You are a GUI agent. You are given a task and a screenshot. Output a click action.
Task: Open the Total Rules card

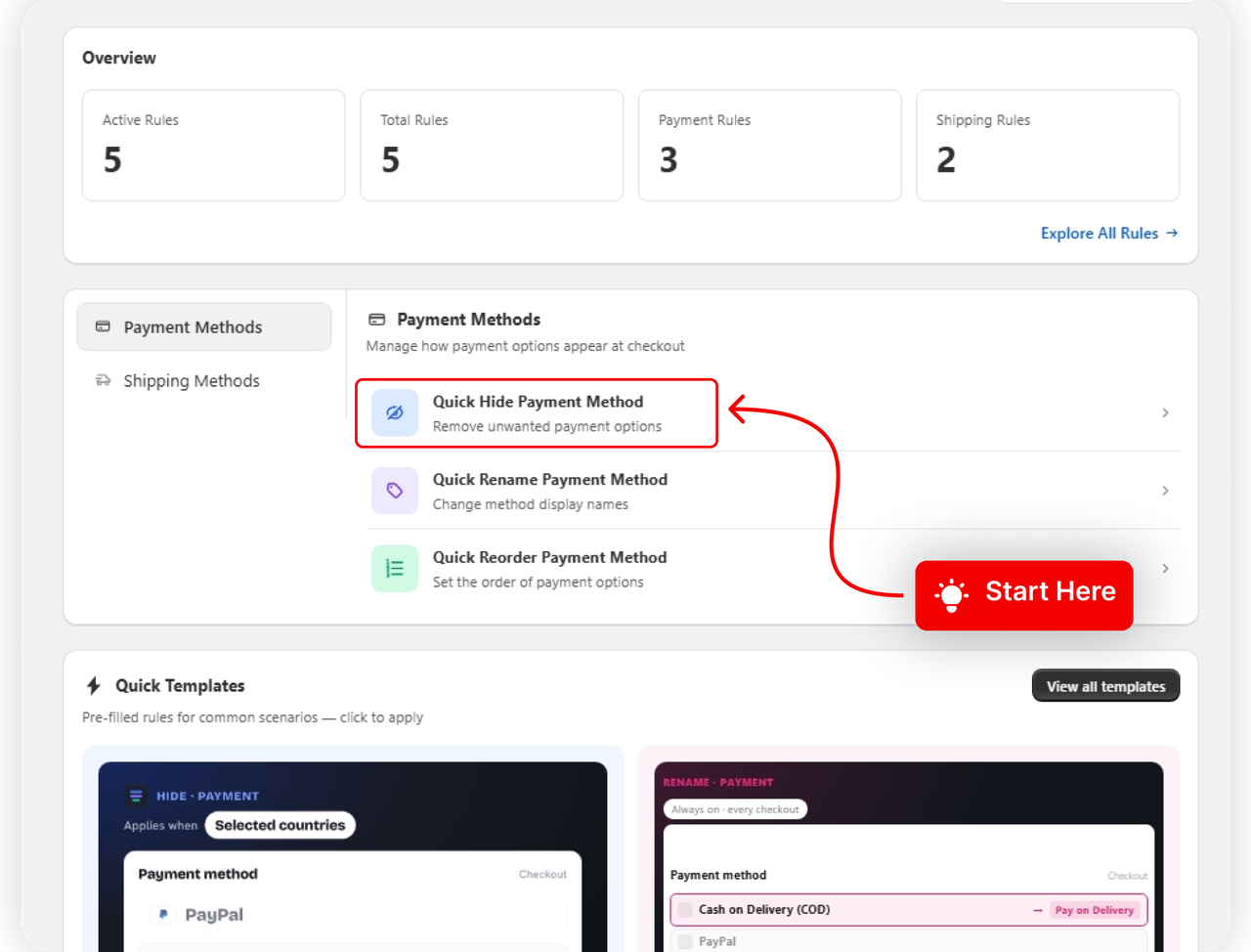pyautogui.click(x=492, y=146)
